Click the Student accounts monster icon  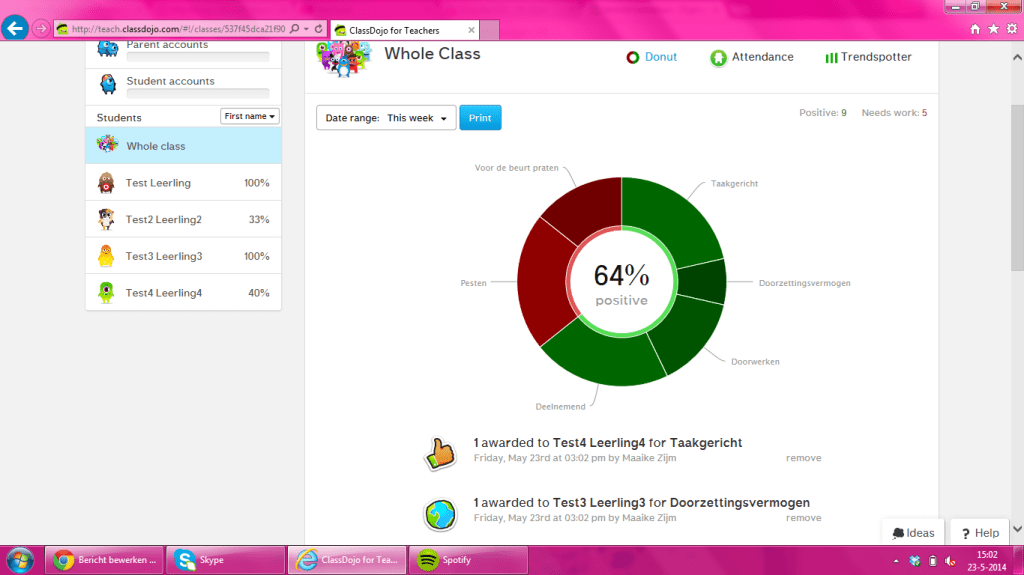[108, 84]
